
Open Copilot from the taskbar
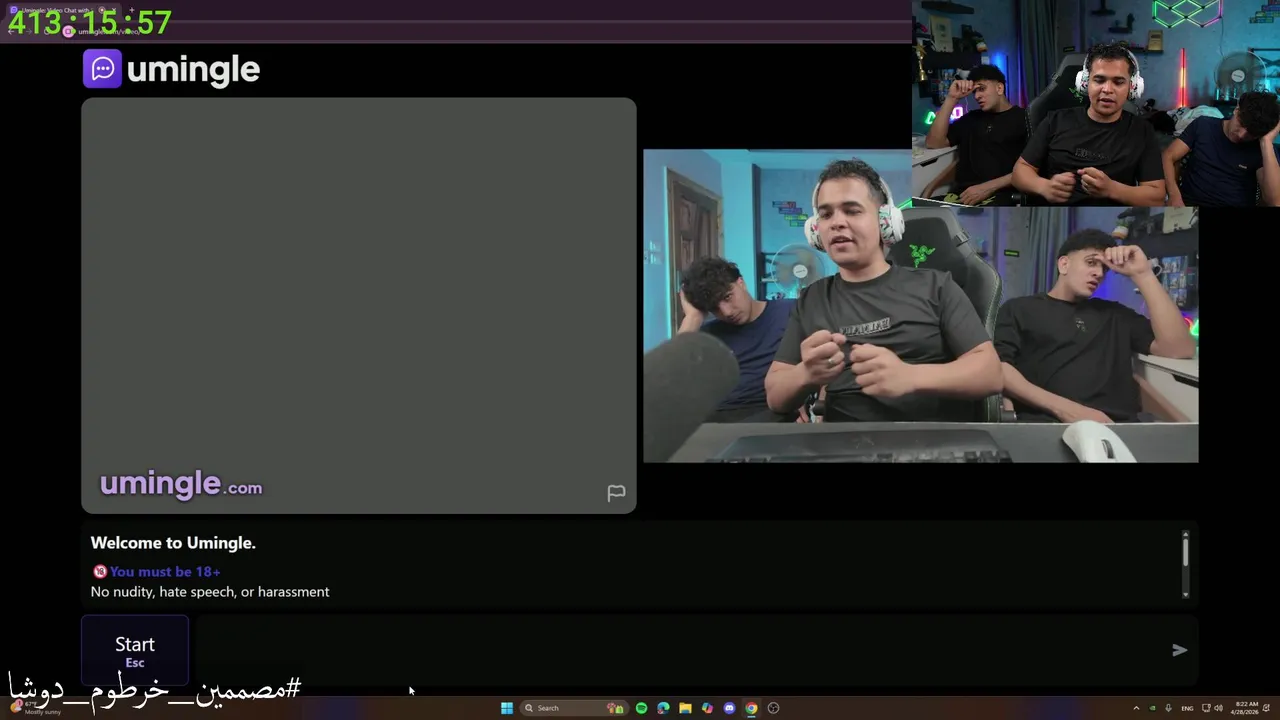[707, 708]
